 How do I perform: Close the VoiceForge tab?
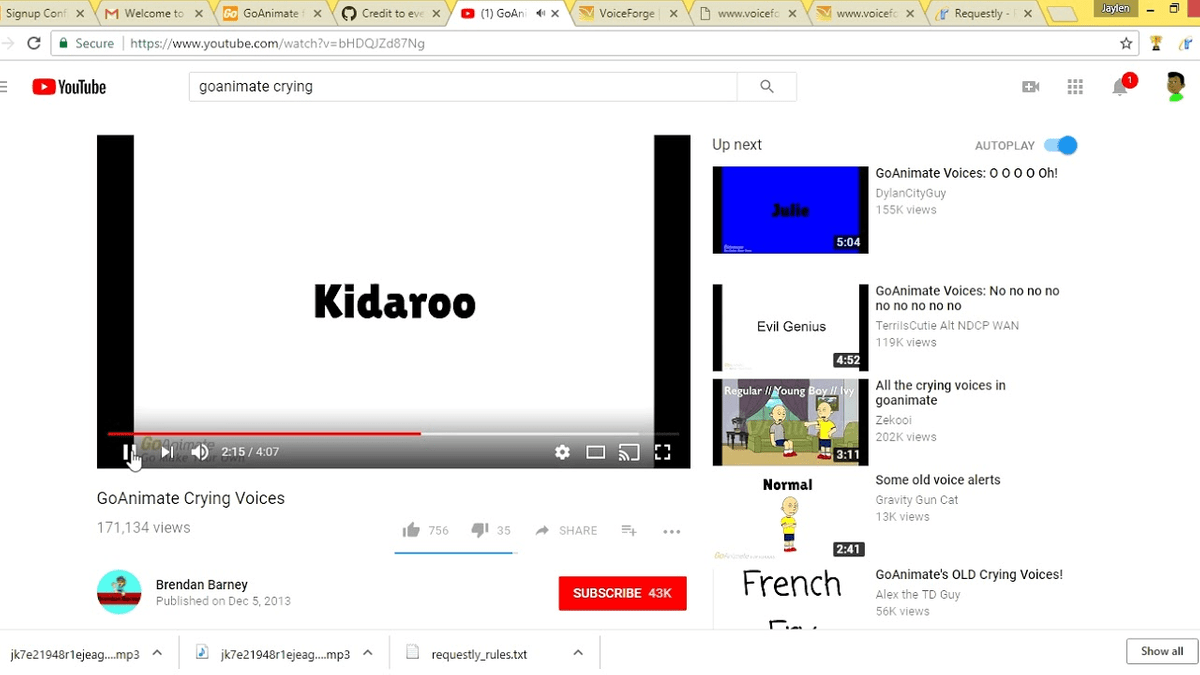[x=673, y=13]
